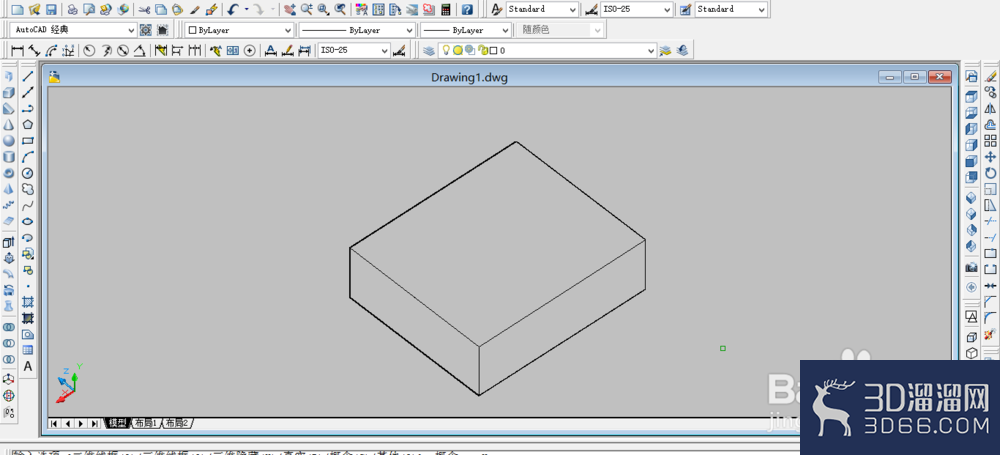The width and height of the screenshot is (1000, 455).
Task: Open the AutoCAD 经典 workspace dropdown
Action: (x=75, y=30)
